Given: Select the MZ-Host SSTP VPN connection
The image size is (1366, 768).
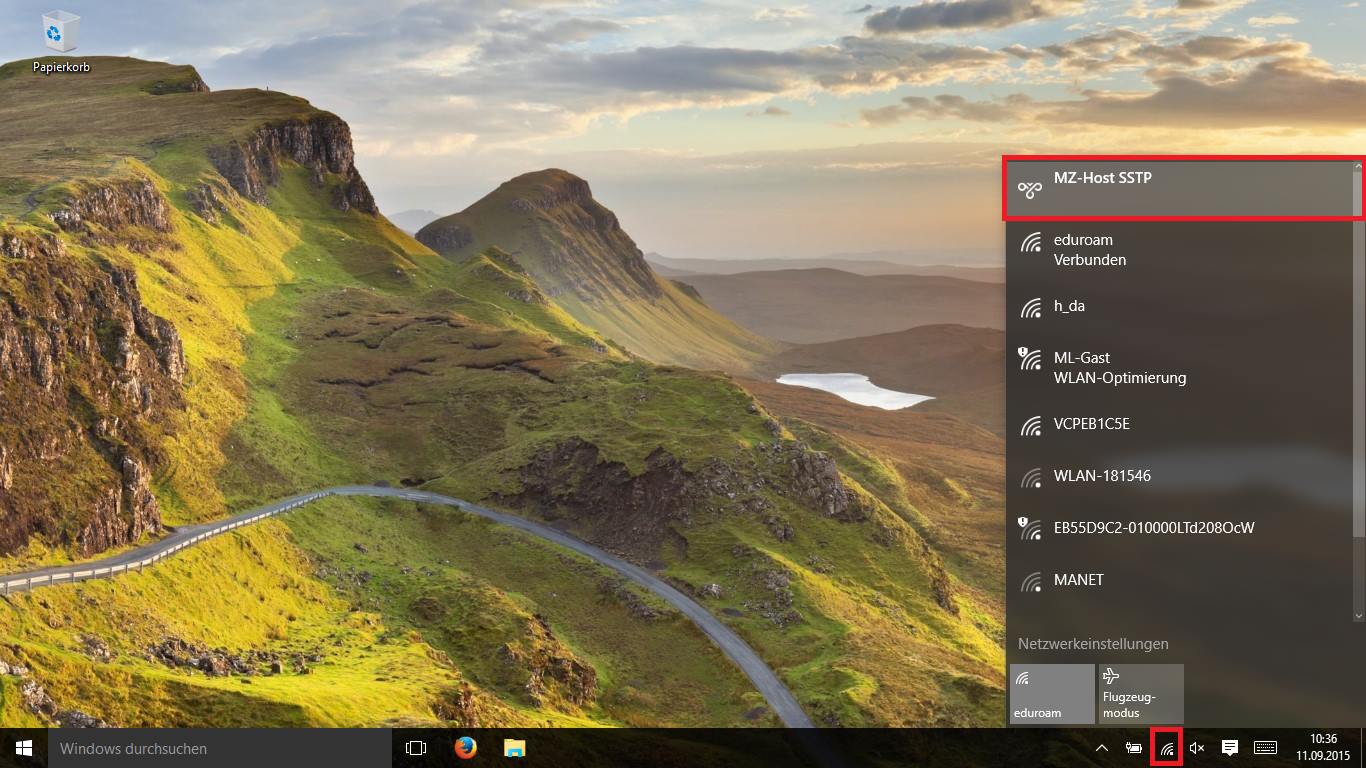Looking at the screenshot, I should point(1180,188).
